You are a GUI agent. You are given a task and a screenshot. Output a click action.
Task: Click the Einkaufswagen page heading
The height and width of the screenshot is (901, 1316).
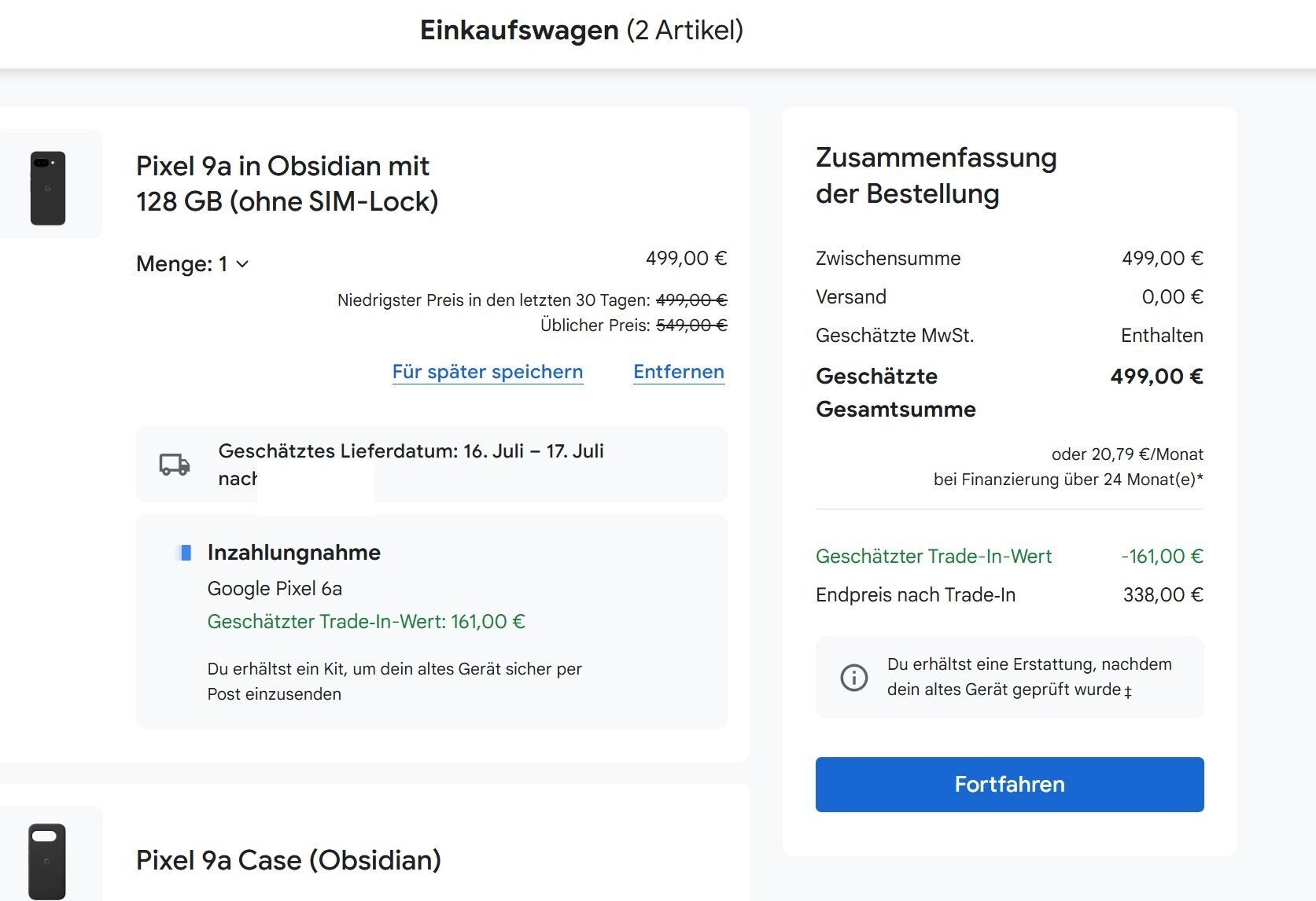pyautogui.click(x=581, y=30)
